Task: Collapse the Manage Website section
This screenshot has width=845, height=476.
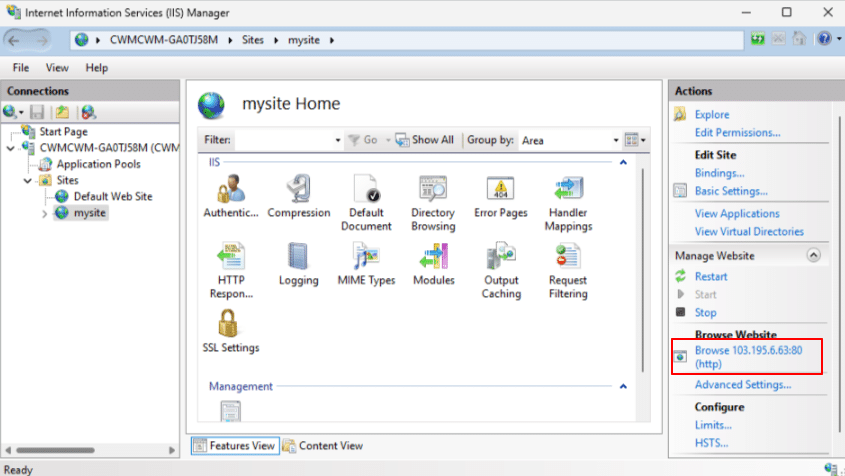Action: tap(814, 255)
